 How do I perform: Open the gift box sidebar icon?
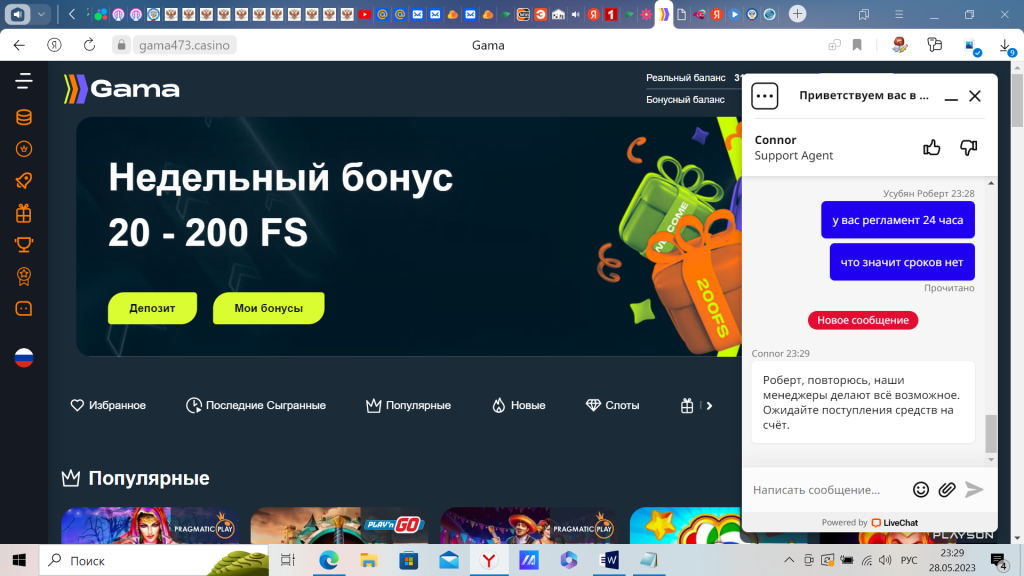pos(24,213)
